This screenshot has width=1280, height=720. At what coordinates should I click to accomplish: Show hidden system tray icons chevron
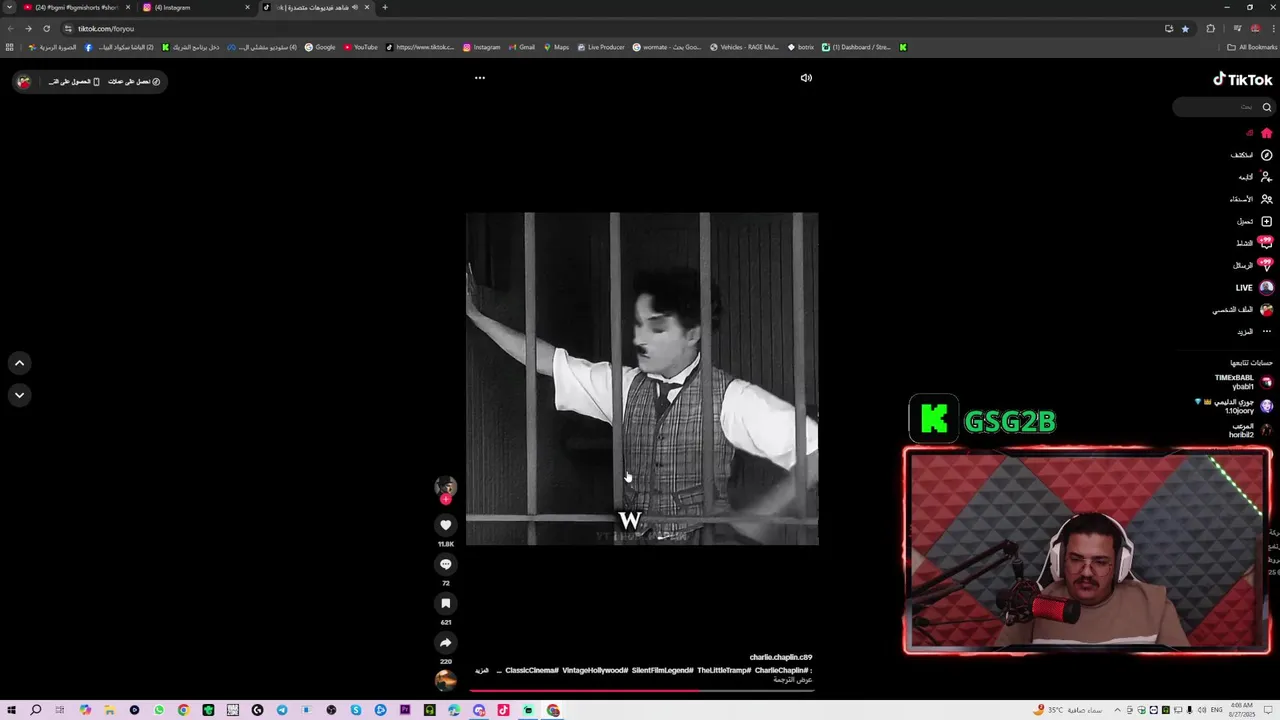pyautogui.click(x=1117, y=710)
